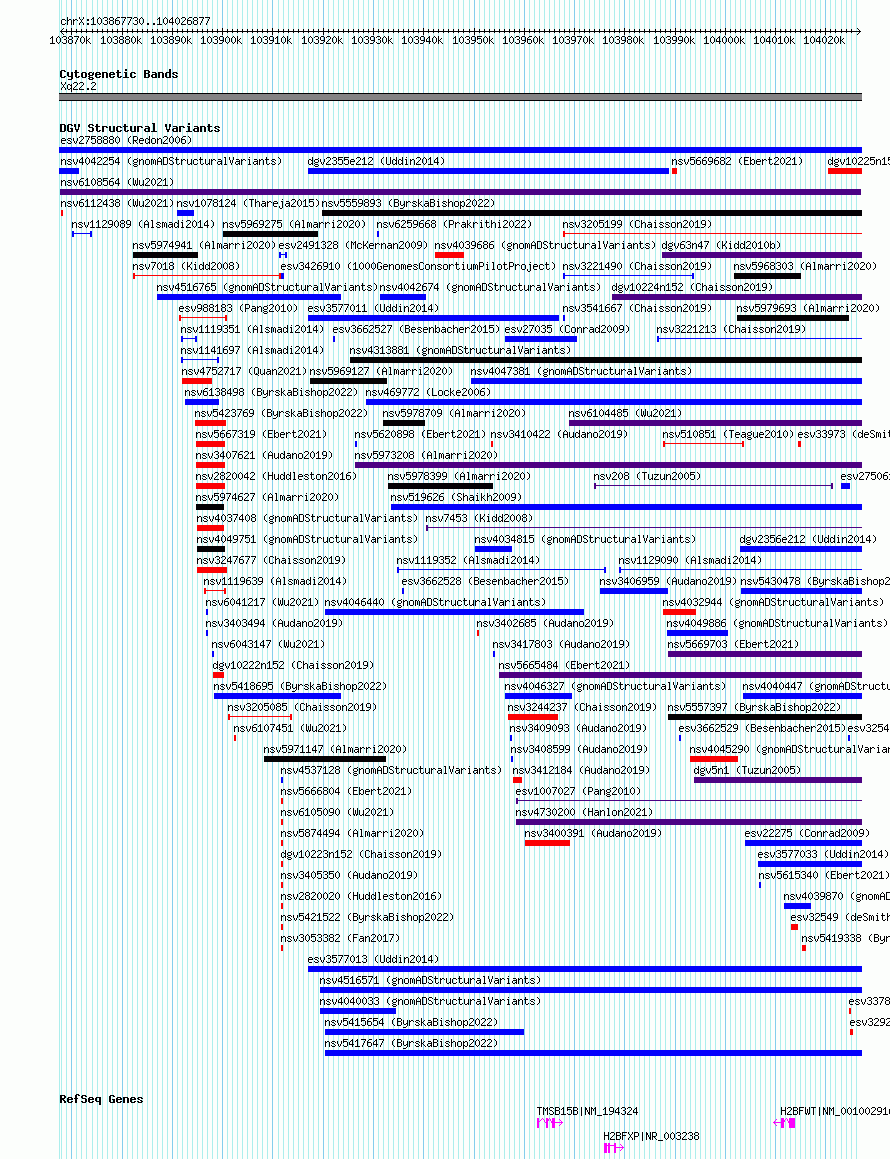
Task: Select nsv5417647 (ByrskaBishop2022) label
Action: (411, 1044)
